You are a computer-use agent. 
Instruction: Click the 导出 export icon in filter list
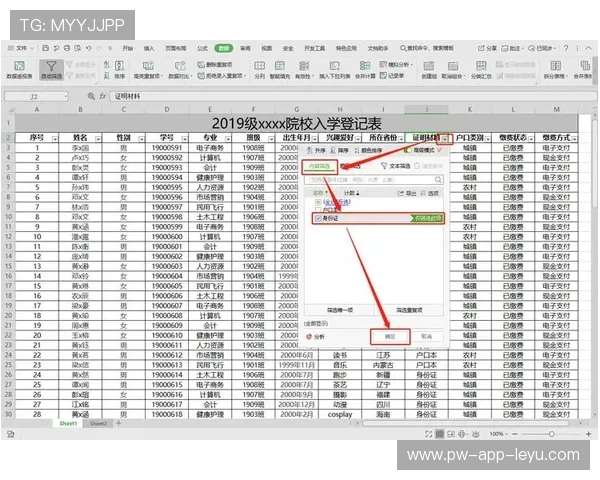pos(402,192)
